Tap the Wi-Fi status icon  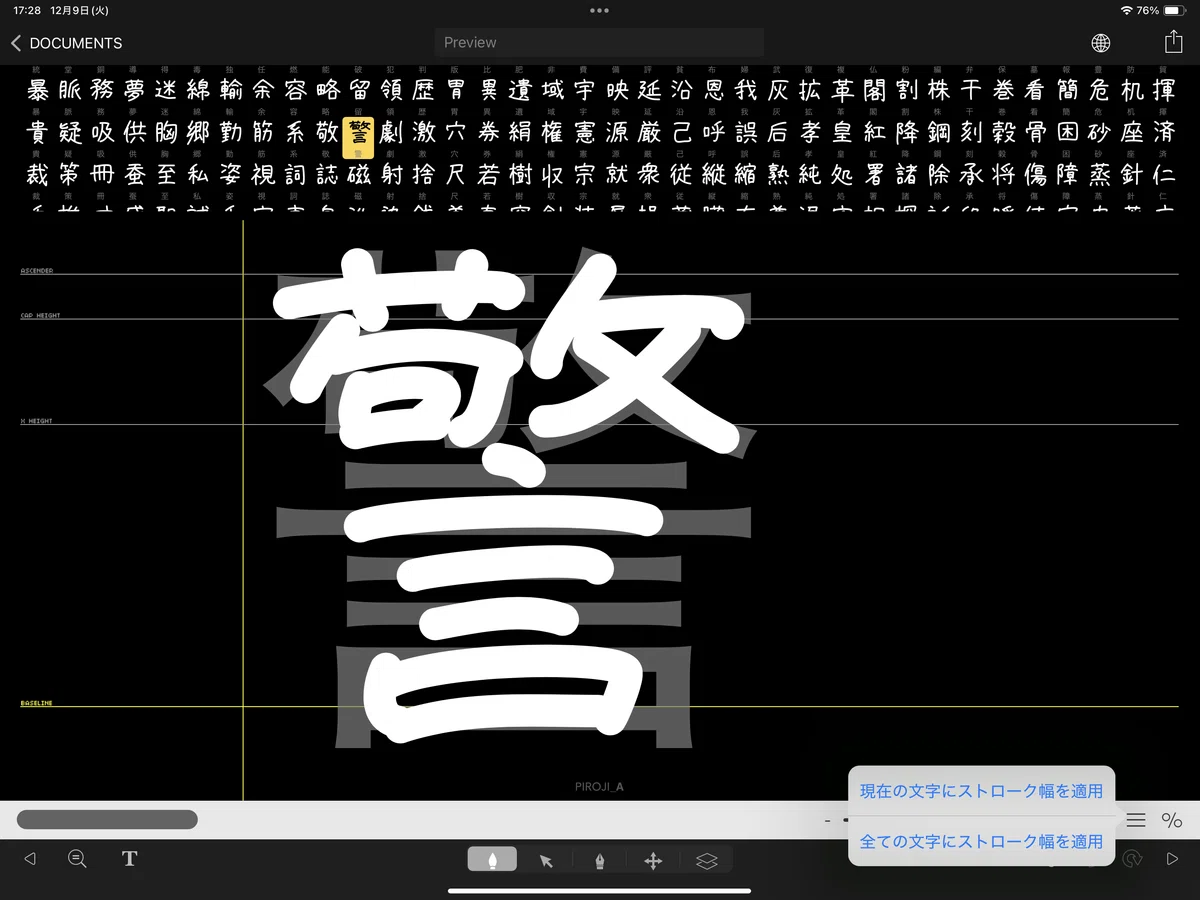click(1127, 10)
